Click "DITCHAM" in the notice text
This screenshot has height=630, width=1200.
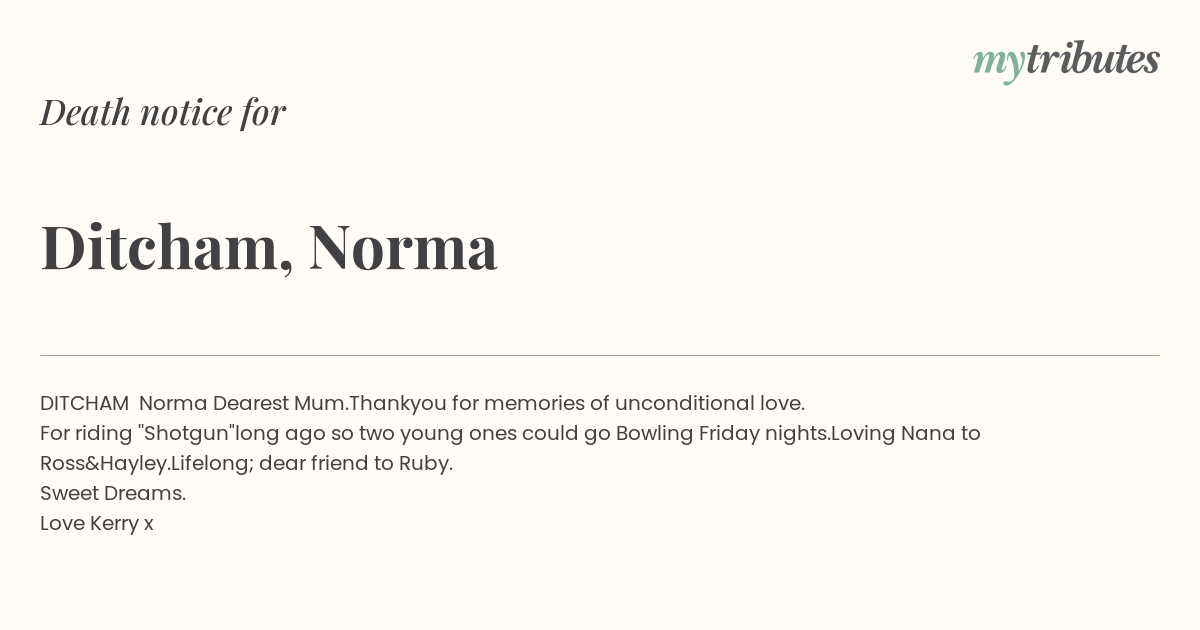84,403
